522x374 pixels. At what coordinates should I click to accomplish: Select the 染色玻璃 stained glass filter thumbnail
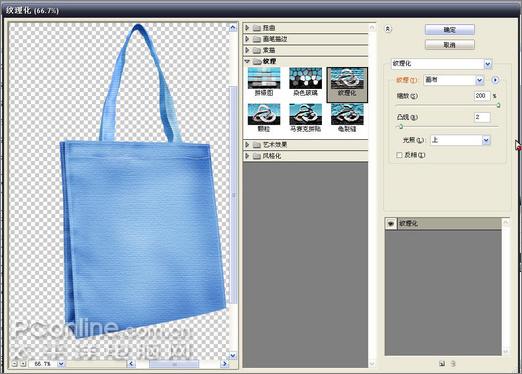click(305, 82)
